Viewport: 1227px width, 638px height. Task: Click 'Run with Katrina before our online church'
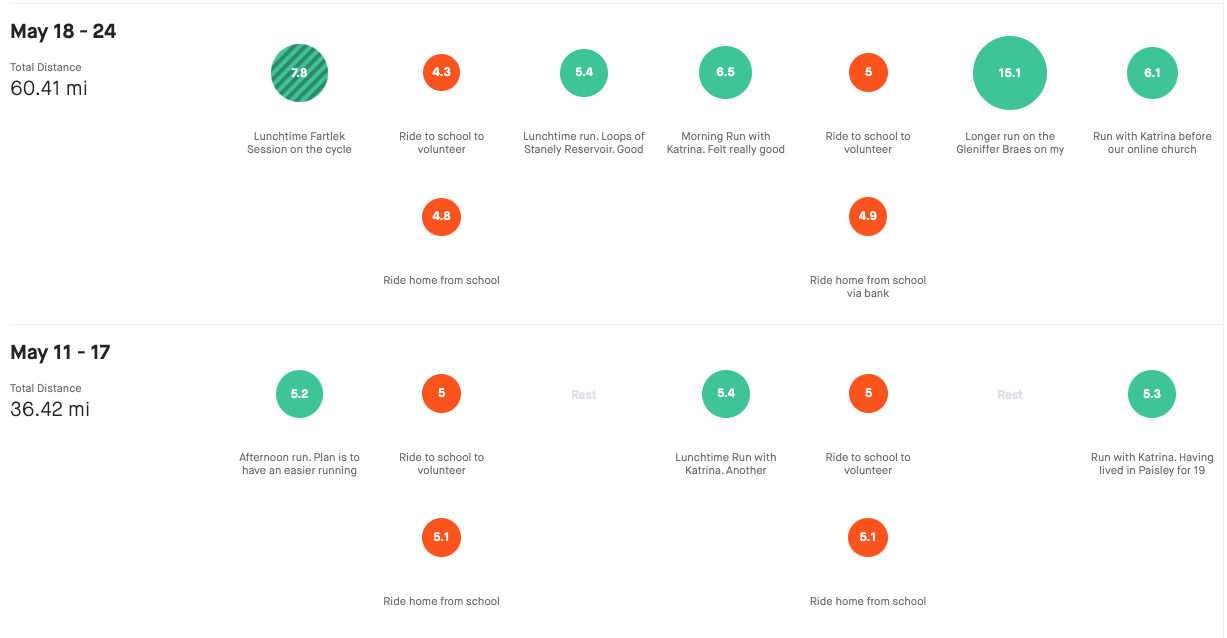[1152, 143]
